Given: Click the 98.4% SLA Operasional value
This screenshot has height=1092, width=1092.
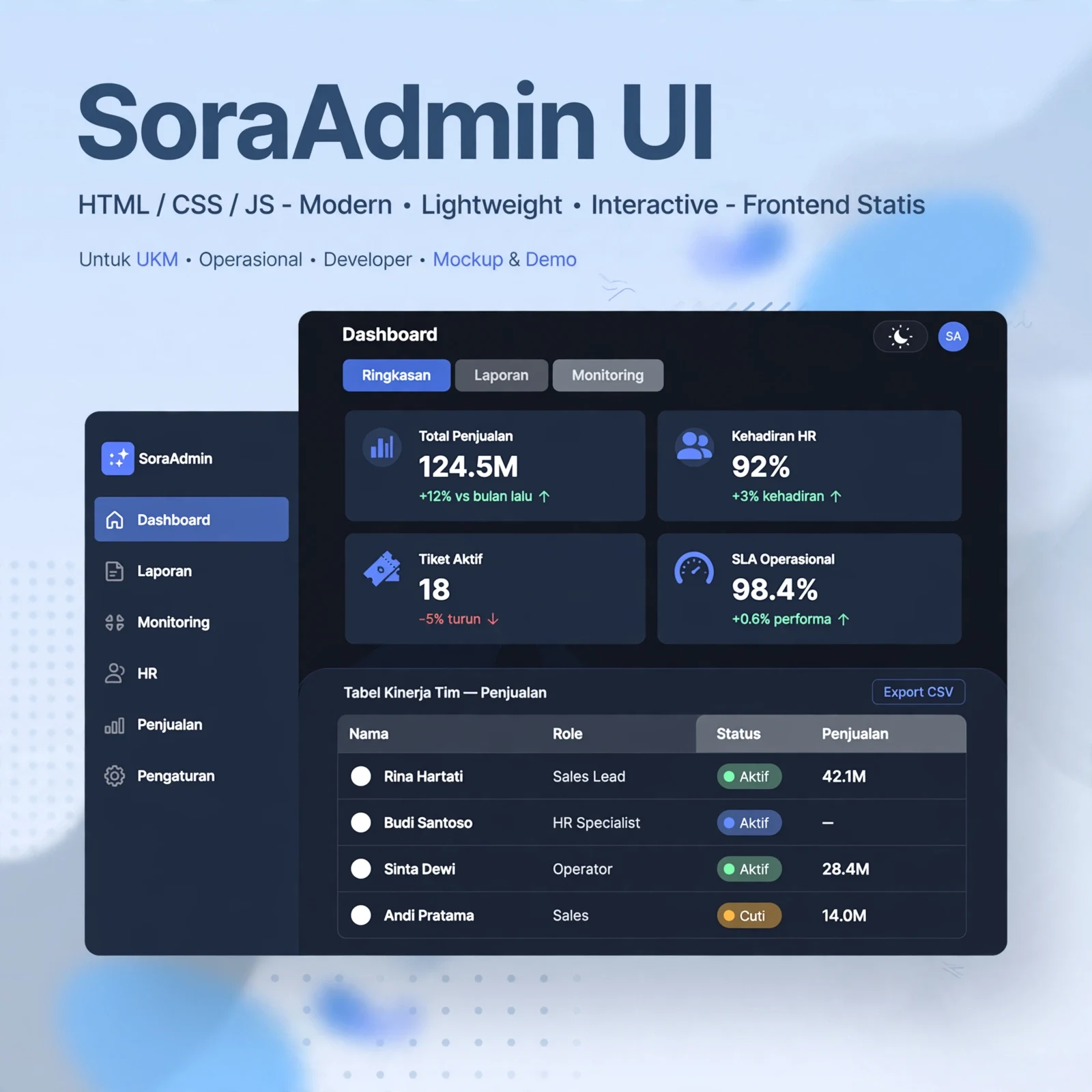Looking at the screenshot, I should pos(775,590).
